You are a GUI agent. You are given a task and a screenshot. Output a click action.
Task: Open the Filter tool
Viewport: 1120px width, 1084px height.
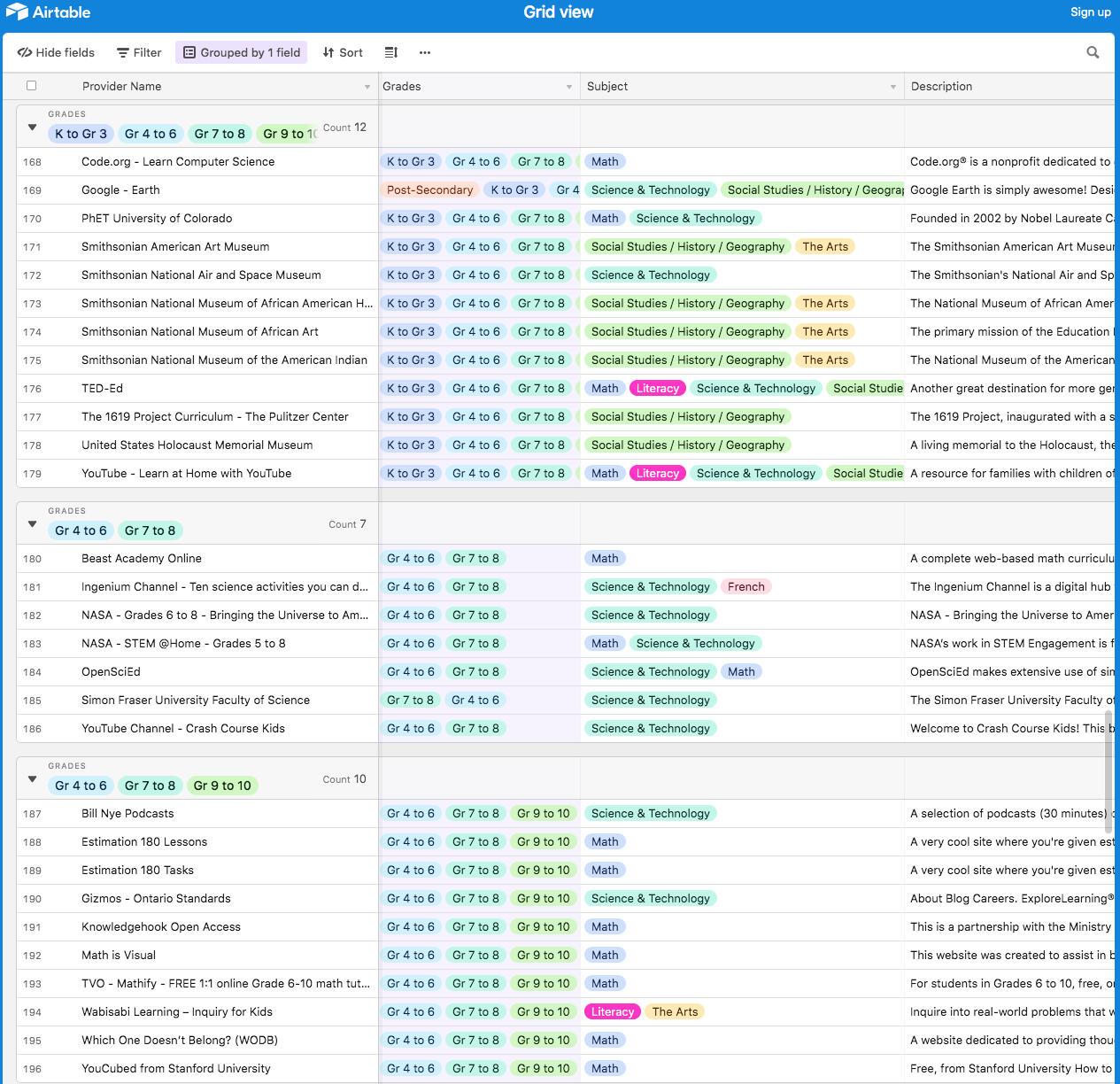coord(139,52)
